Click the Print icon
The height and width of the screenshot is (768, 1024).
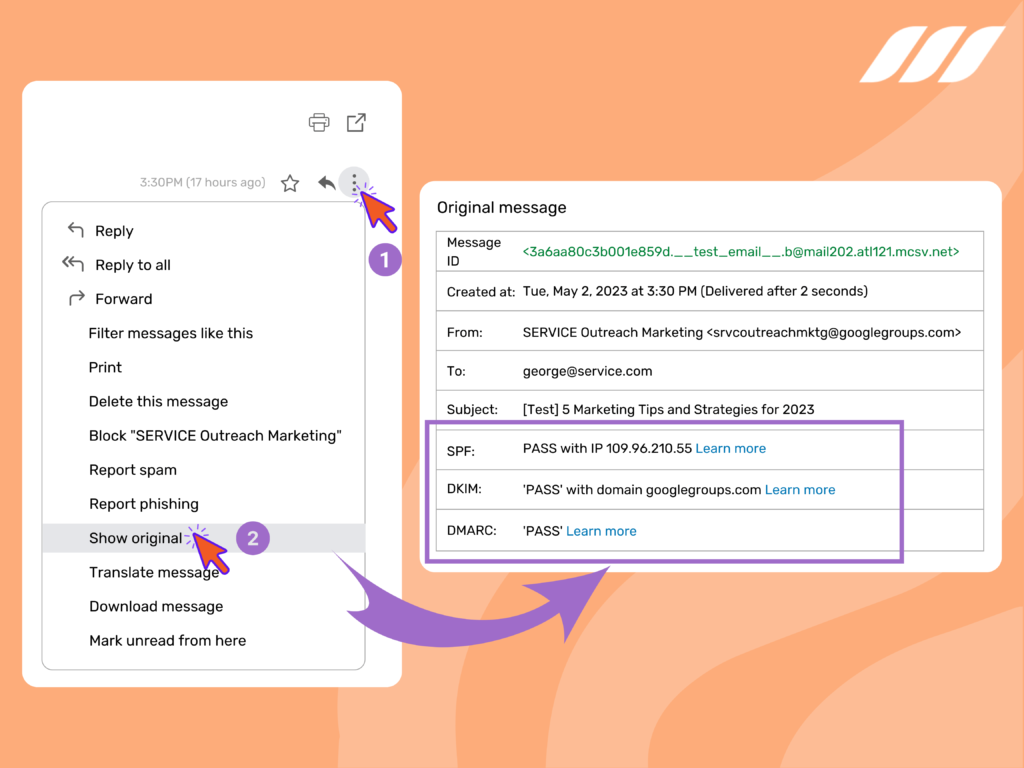point(318,122)
